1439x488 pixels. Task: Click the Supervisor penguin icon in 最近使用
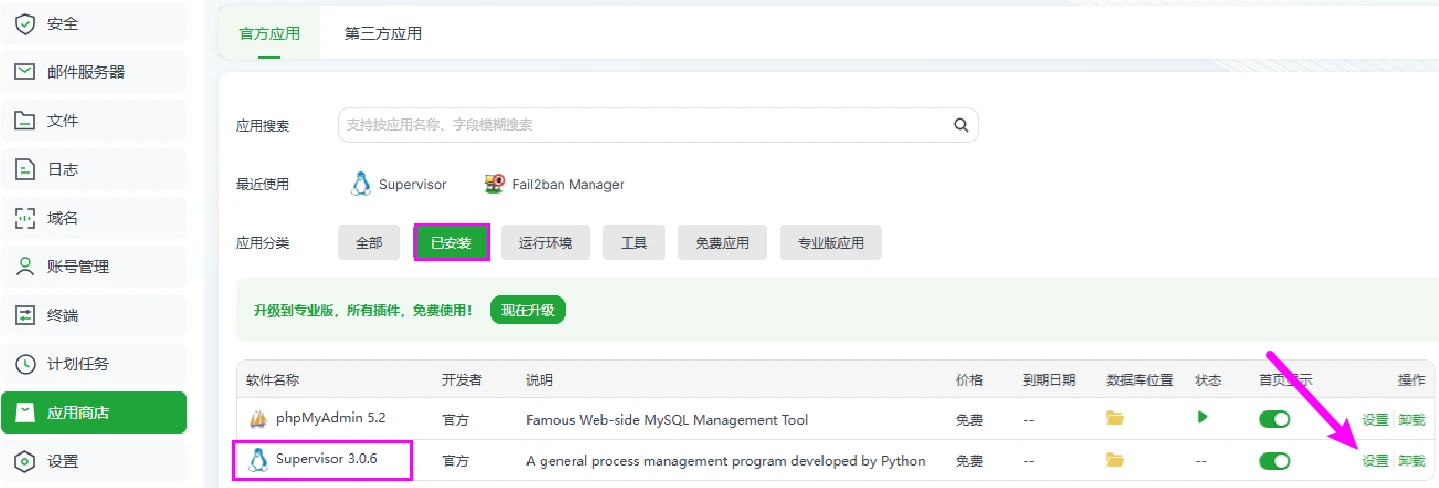click(x=361, y=184)
